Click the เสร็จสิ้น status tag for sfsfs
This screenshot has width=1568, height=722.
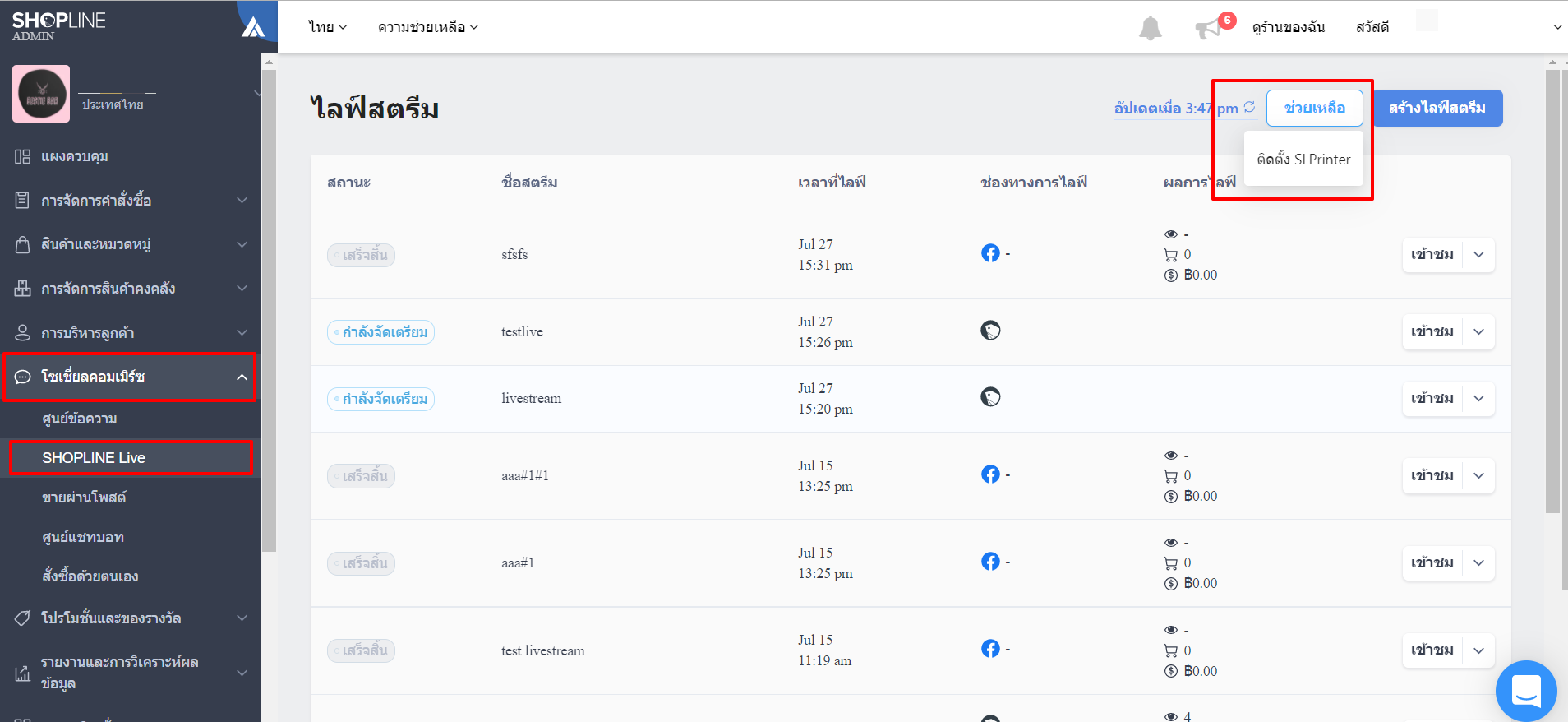click(361, 255)
